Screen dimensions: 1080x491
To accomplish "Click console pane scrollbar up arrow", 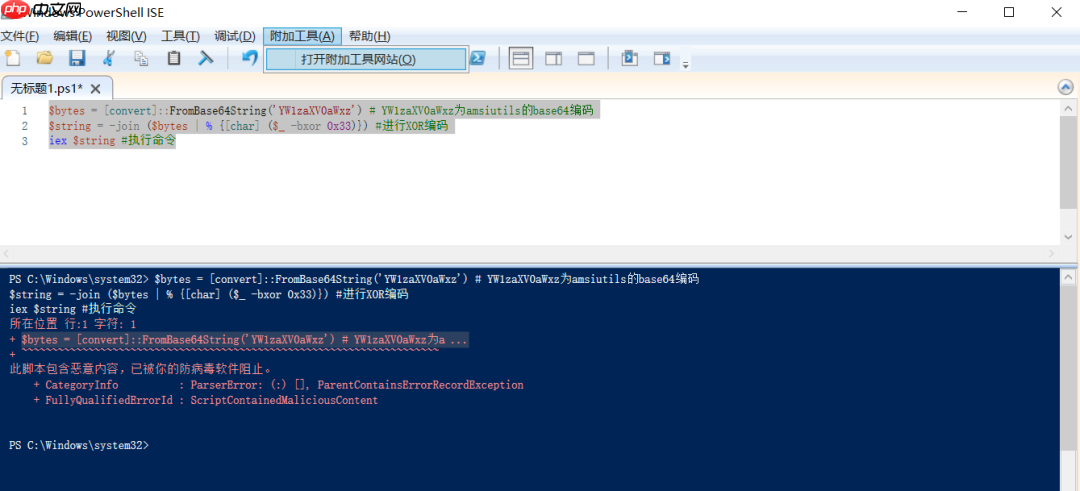I will tap(1068, 278).
